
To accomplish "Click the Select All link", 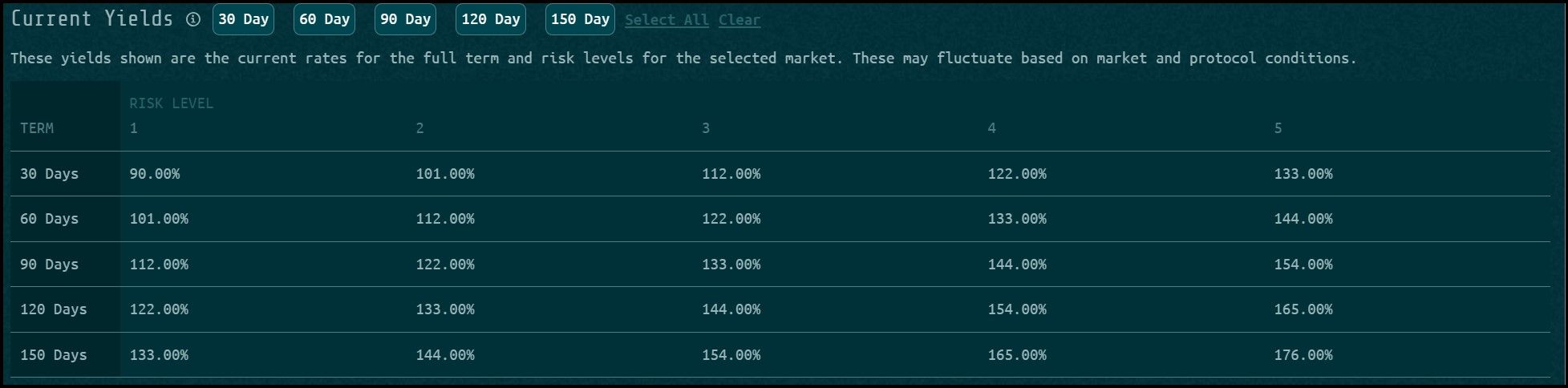I will (667, 20).
